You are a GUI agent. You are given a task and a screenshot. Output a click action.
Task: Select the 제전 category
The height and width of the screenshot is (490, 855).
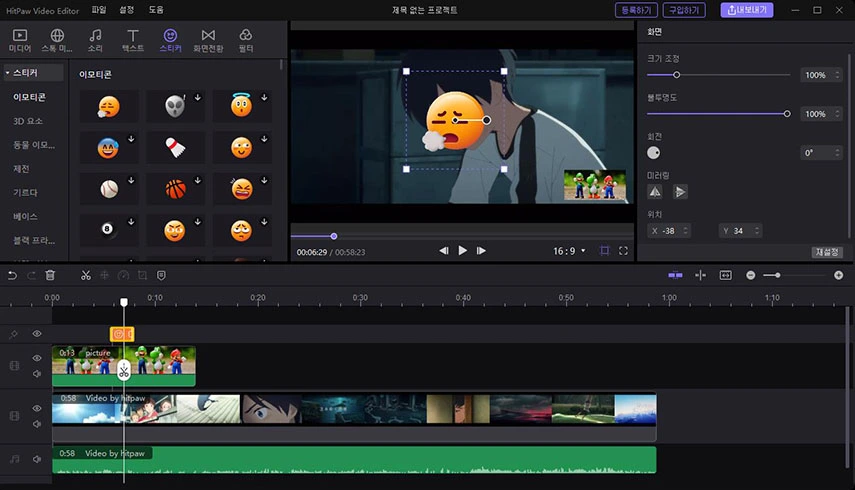(x=21, y=169)
